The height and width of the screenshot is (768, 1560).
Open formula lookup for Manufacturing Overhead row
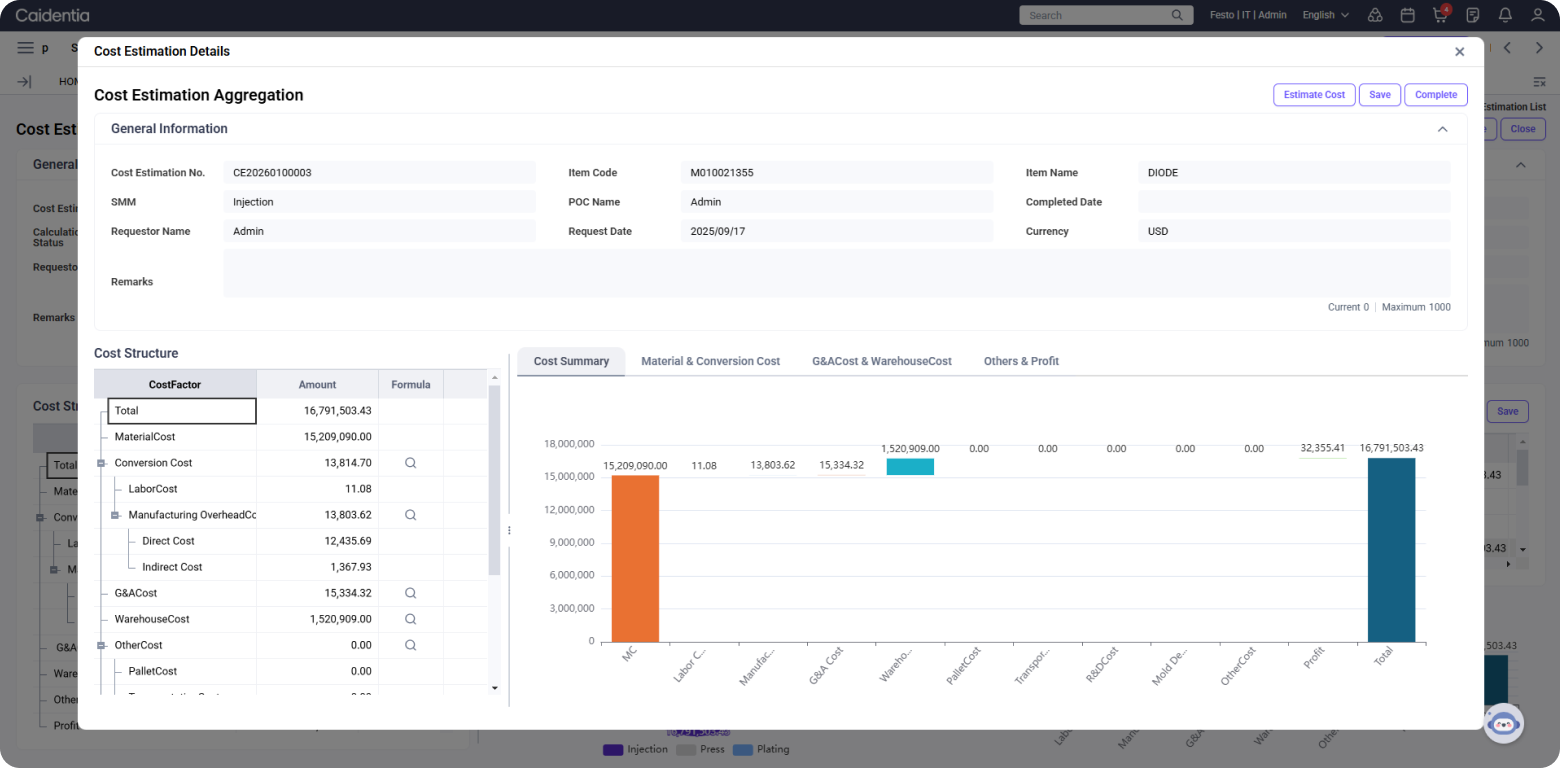pos(410,515)
